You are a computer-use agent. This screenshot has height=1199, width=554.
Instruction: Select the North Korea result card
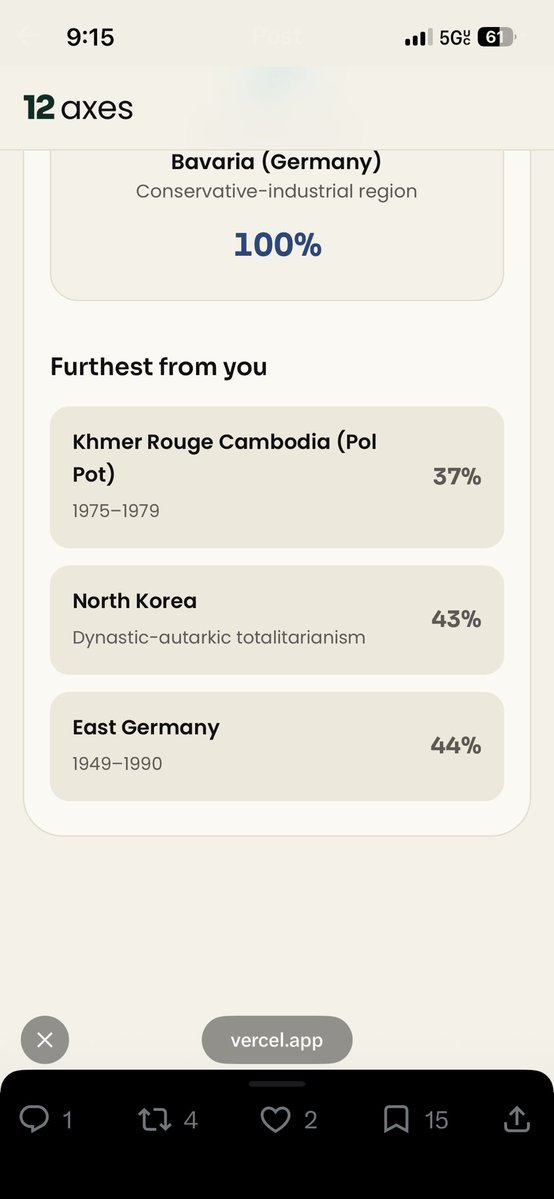click(x=277, y=619)
